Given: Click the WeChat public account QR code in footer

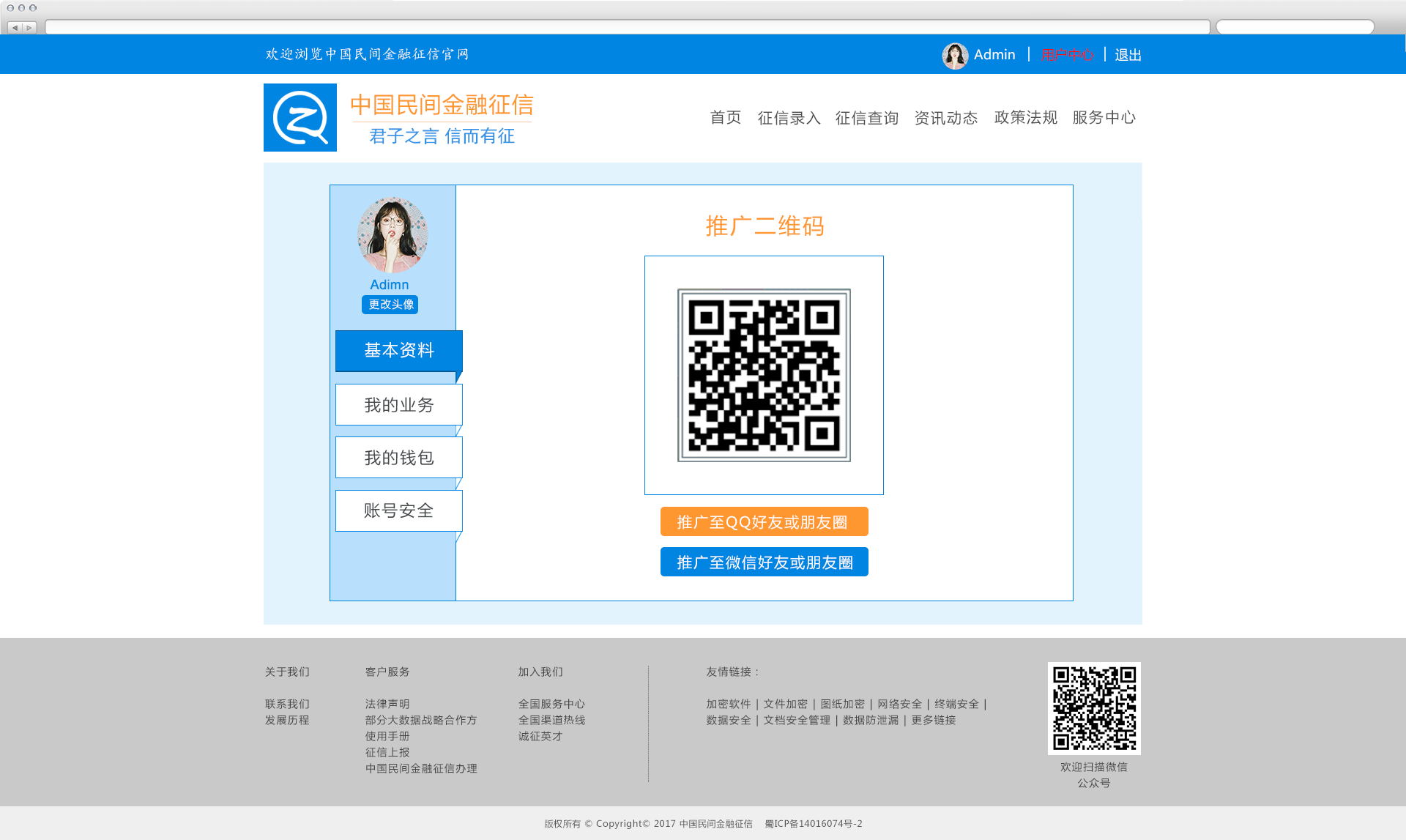Looking at the screenshot, I should (1094, 708).
